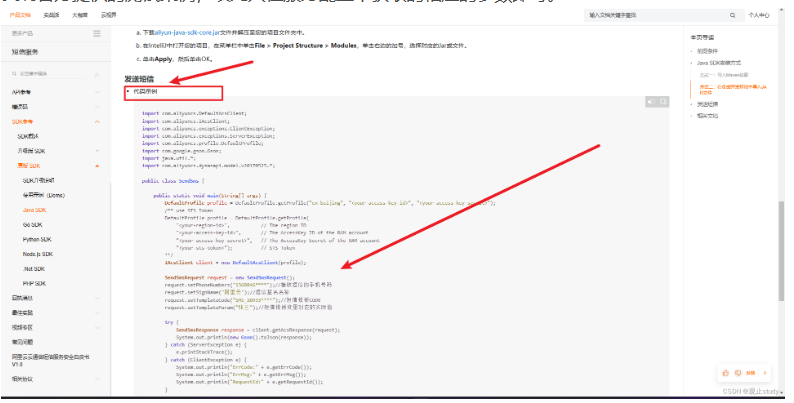The image size is (794, 403).
Task: Click the thumbs-down feedback icon
Action: (x=738, y=373)
